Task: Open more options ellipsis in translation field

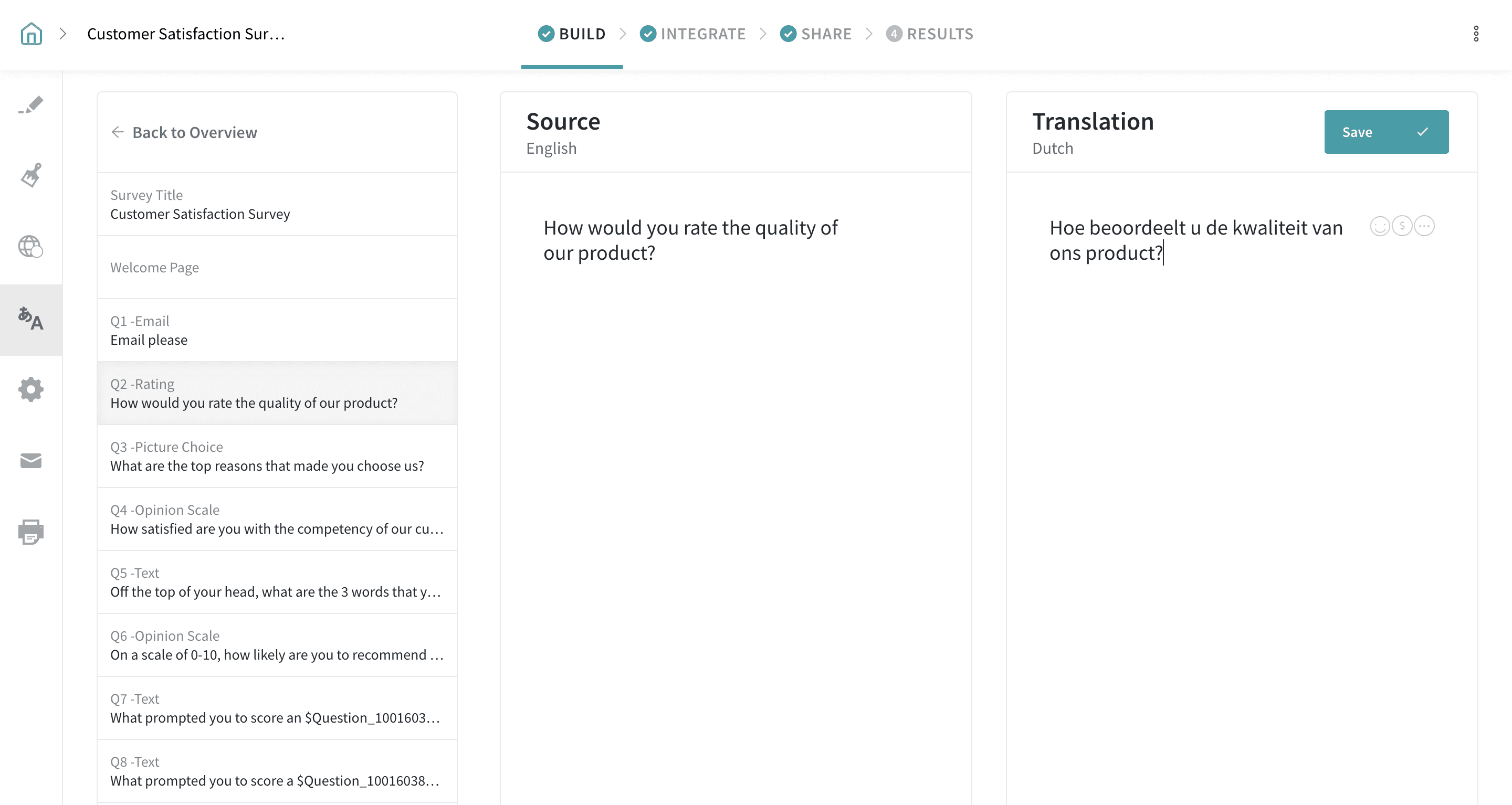Action: click(x=1424, y=226)
